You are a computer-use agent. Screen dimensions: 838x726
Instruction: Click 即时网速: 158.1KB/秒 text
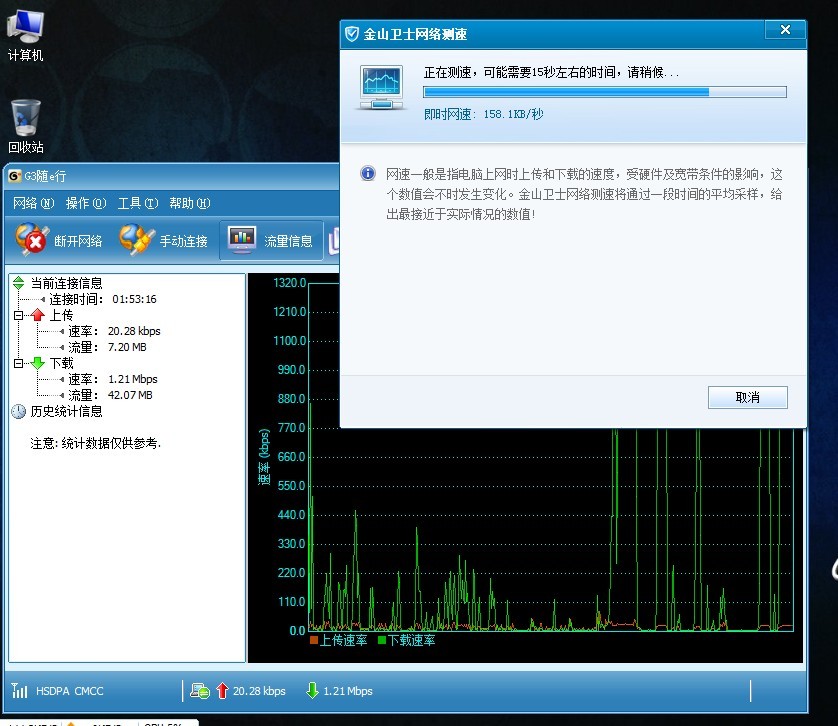pos(484,114)
